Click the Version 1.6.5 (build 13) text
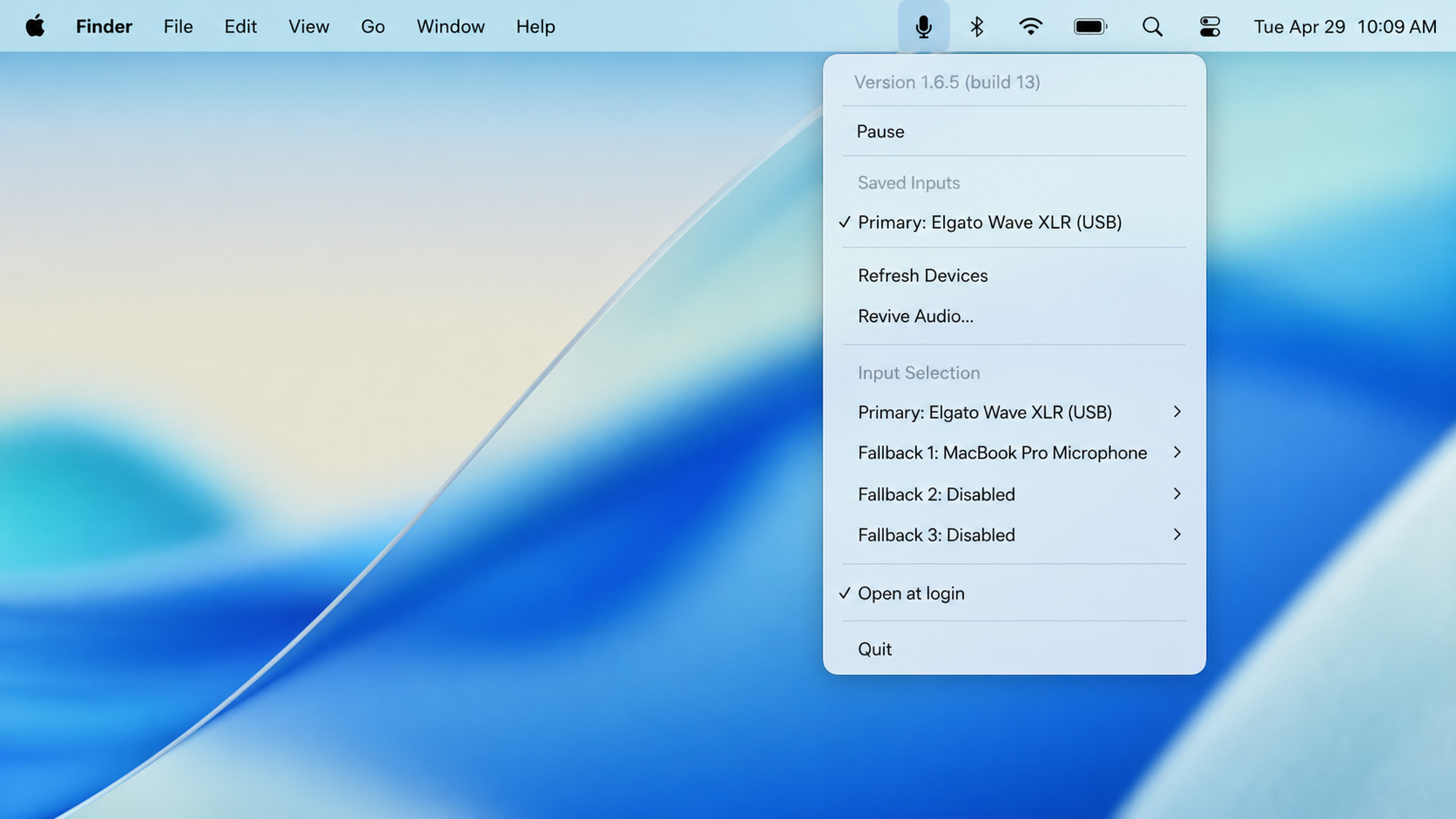The image size is (1456, 819). [x=947, y=82]
